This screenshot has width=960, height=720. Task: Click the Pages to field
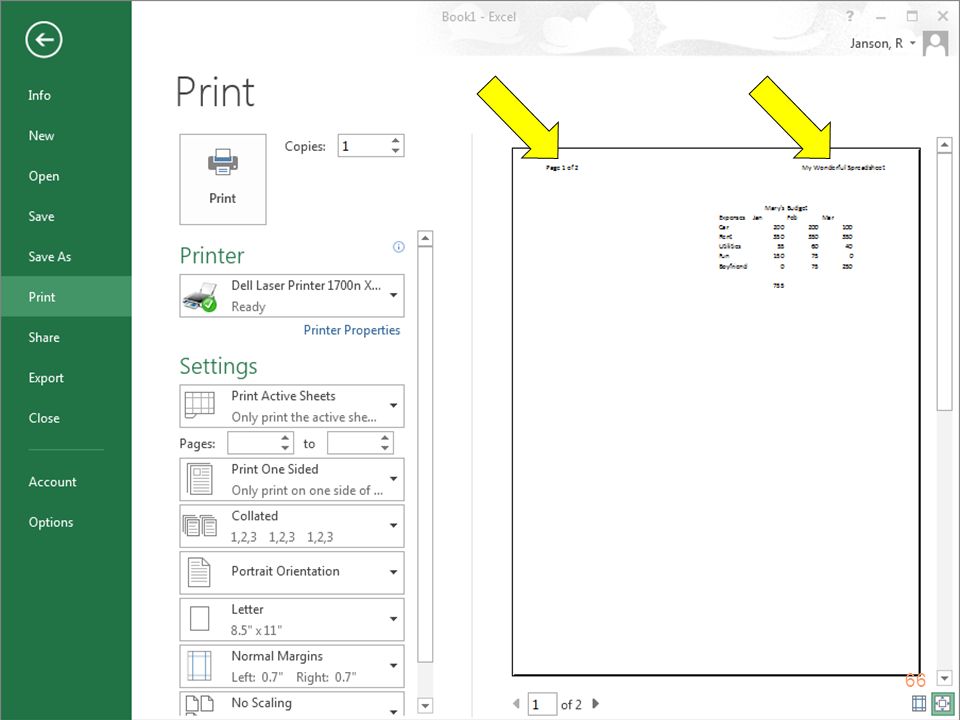[x=353, y=443]
